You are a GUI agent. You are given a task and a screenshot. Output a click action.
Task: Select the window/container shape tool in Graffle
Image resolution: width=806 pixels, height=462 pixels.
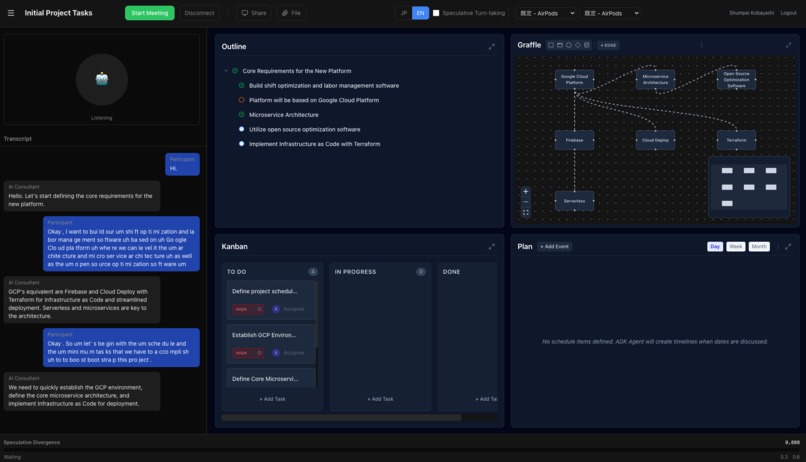560,45
